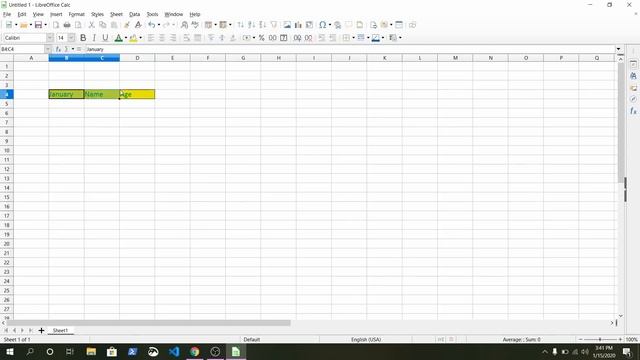640x360 pixels.
Task: Toggle Wrap Text button
Action: (187, 38)
